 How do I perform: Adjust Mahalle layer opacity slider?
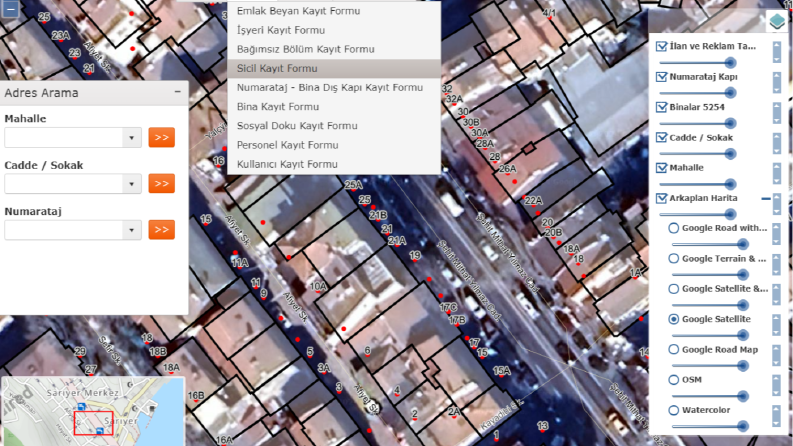pyautogui.click(x=697, y=184)
